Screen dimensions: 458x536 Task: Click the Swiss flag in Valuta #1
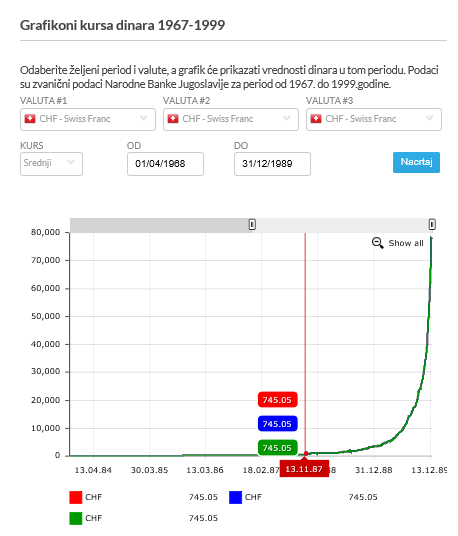[30, 119]
